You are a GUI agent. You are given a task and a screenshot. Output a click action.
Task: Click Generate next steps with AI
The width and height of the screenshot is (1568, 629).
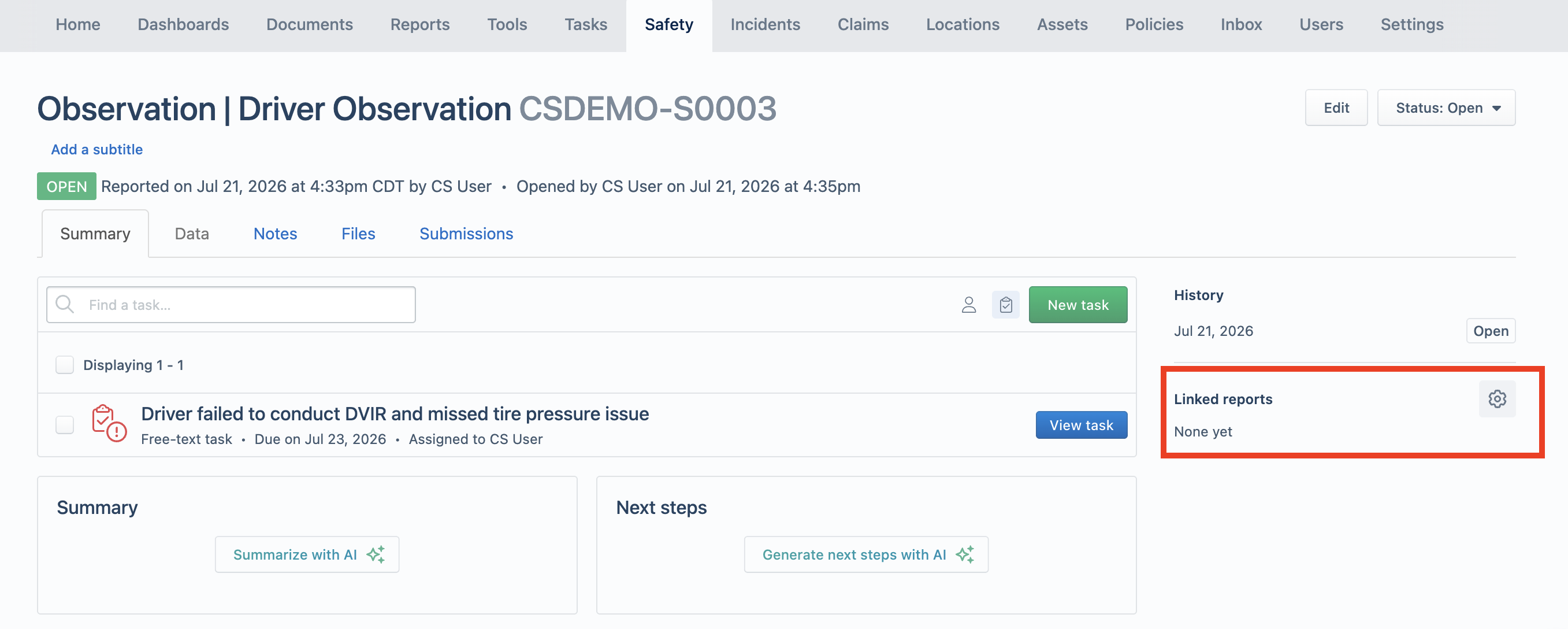[x=865, y=554]
